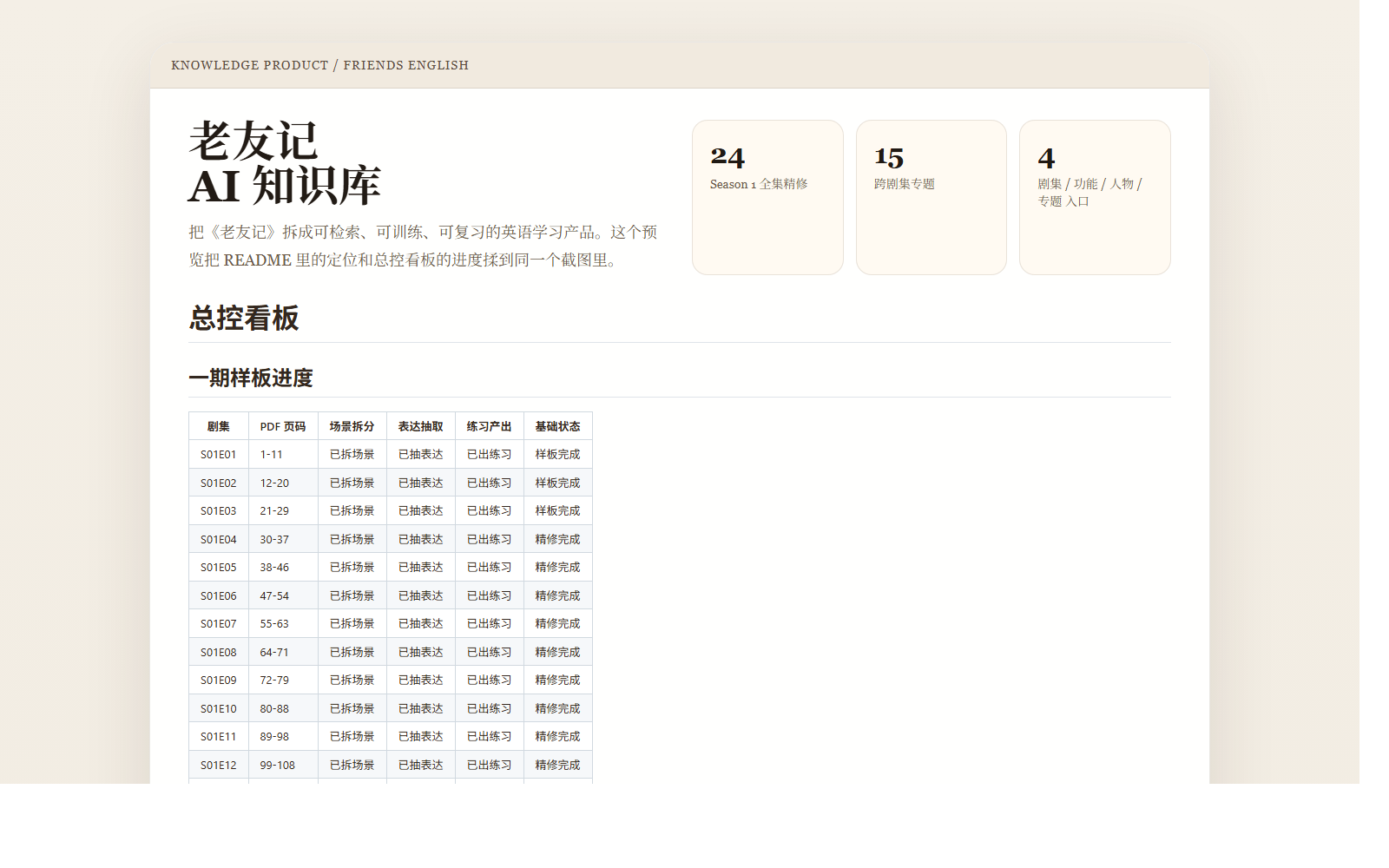Image resolution: width=1389 pixels, height=868 pixels.
Task: Click 精修完成 status in S01E09 row
Action: click(557, 680)
